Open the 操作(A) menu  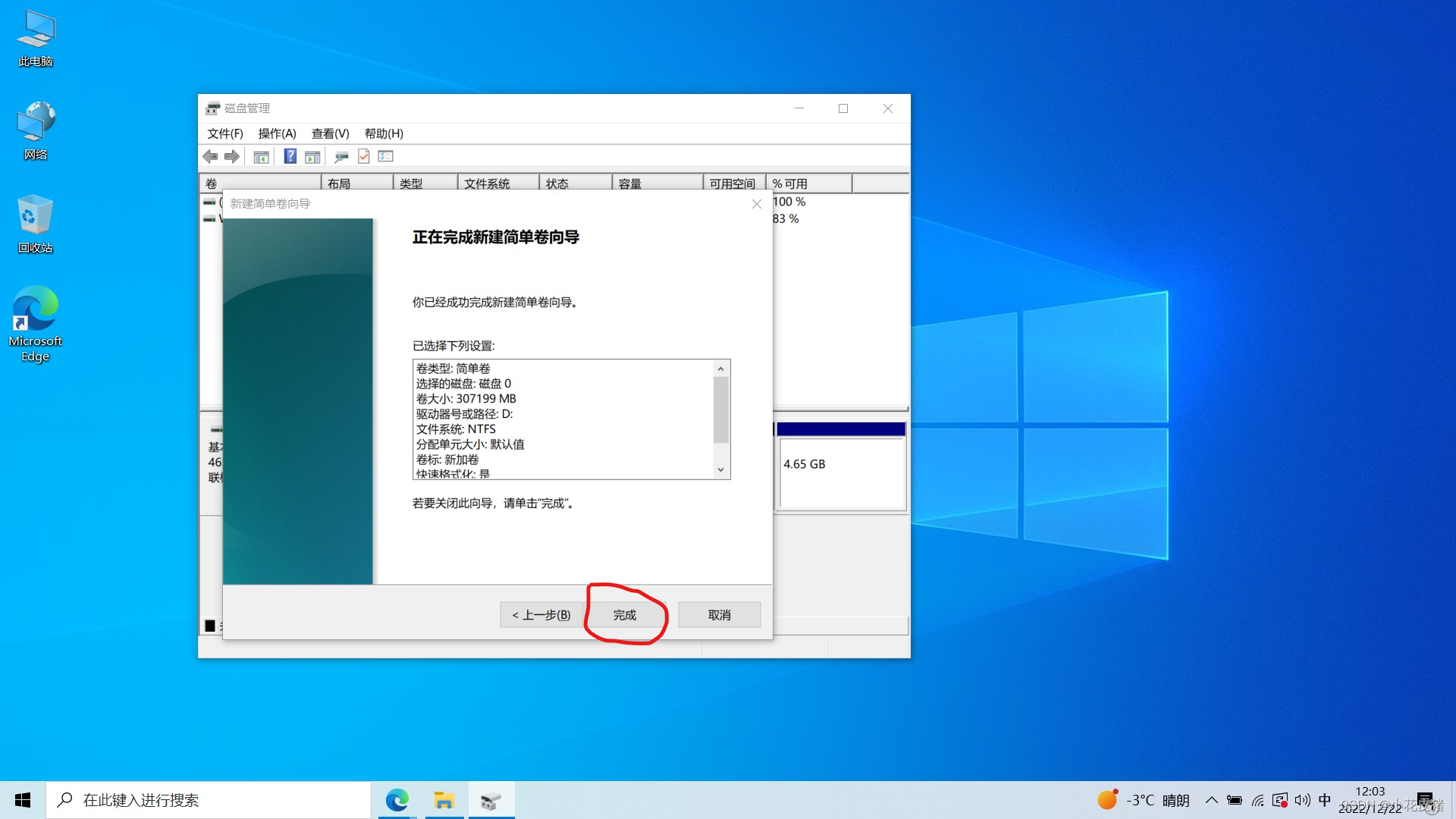[277, 133]
